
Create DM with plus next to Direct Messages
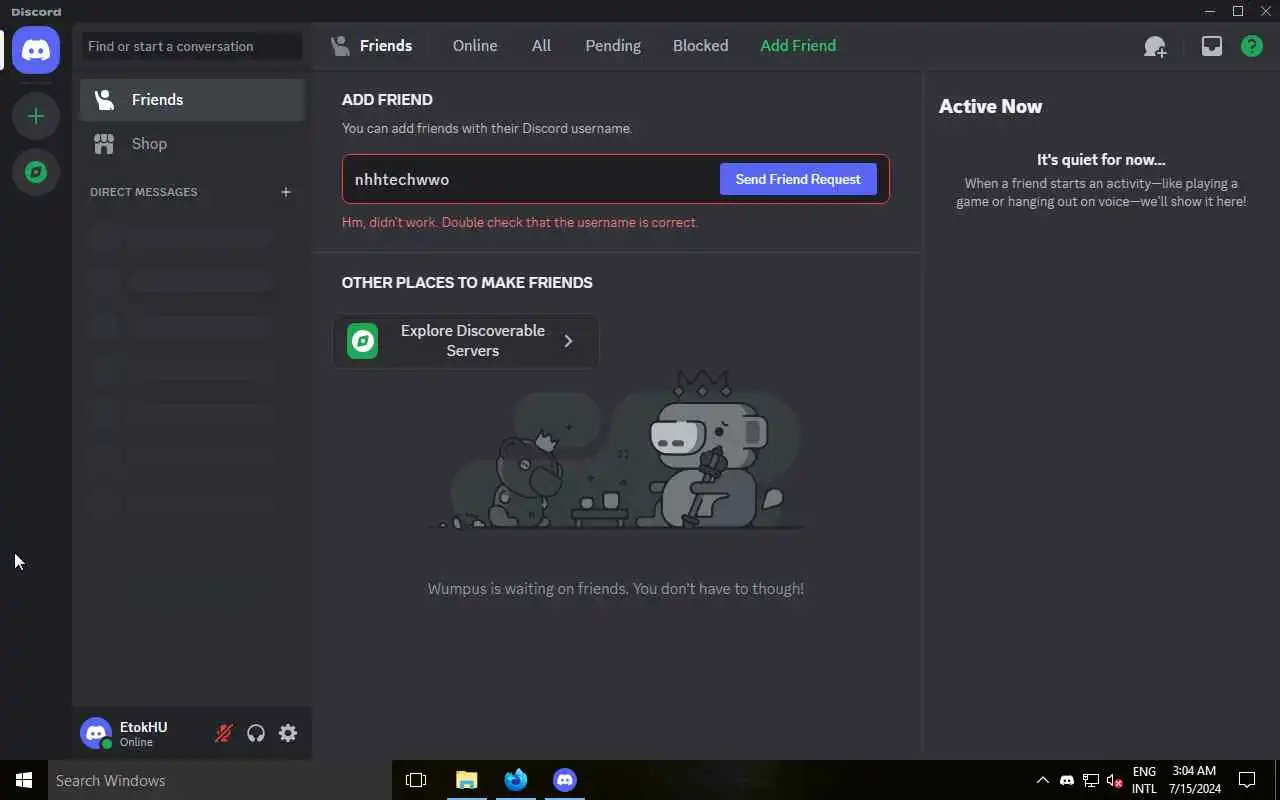(x=286, y=192)
